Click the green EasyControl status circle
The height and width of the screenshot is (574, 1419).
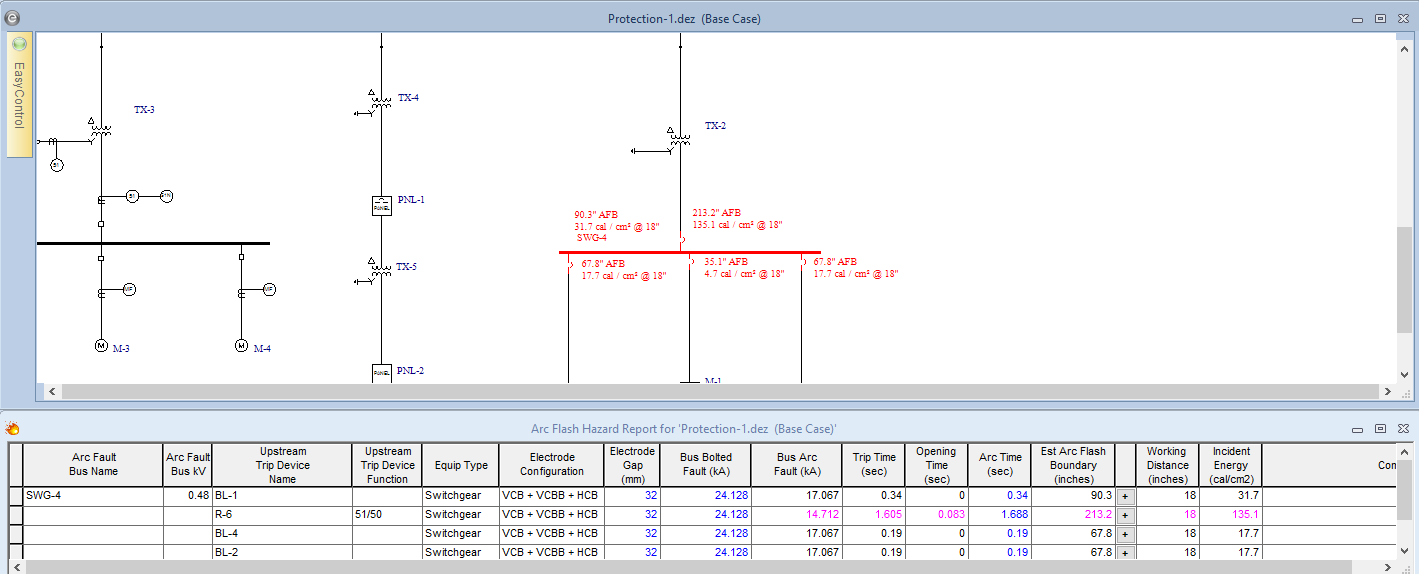click(19, 44)
